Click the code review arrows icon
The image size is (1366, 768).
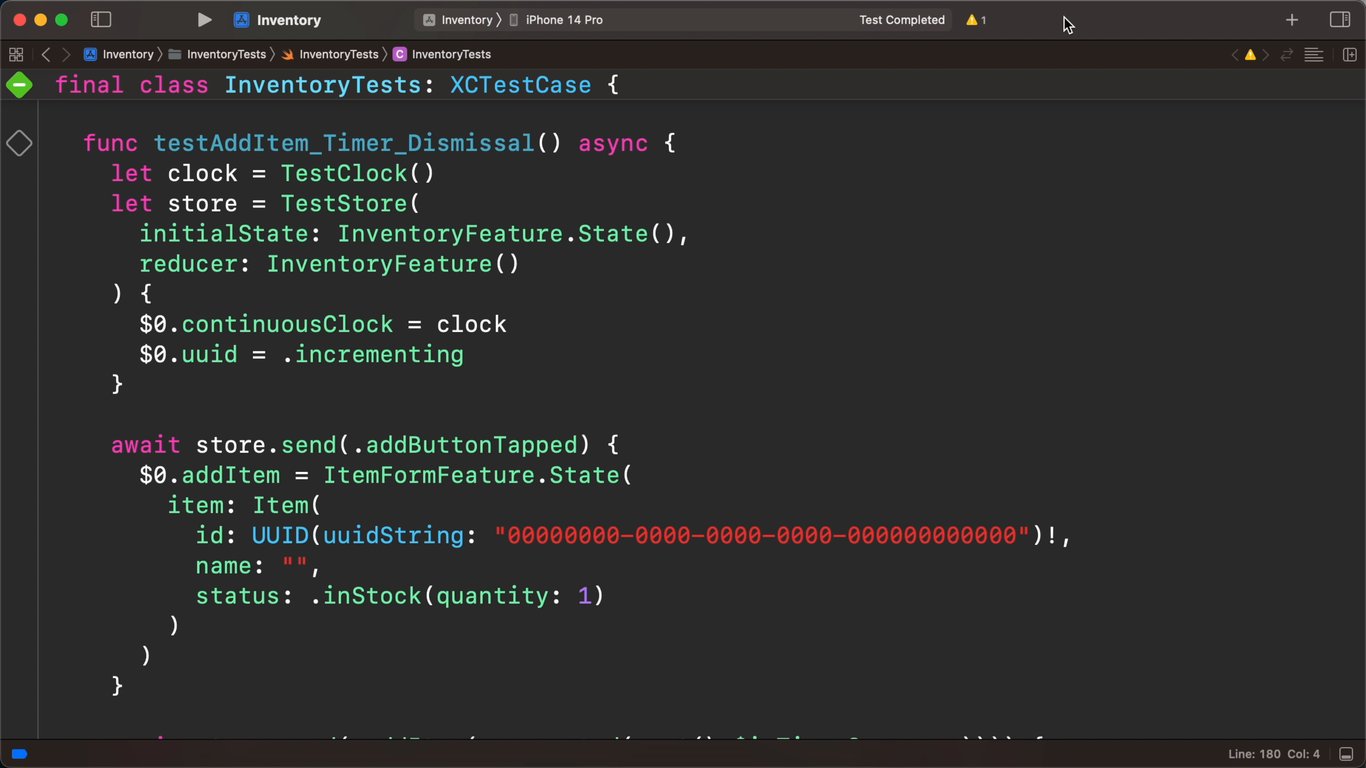tap(1288, 55)
